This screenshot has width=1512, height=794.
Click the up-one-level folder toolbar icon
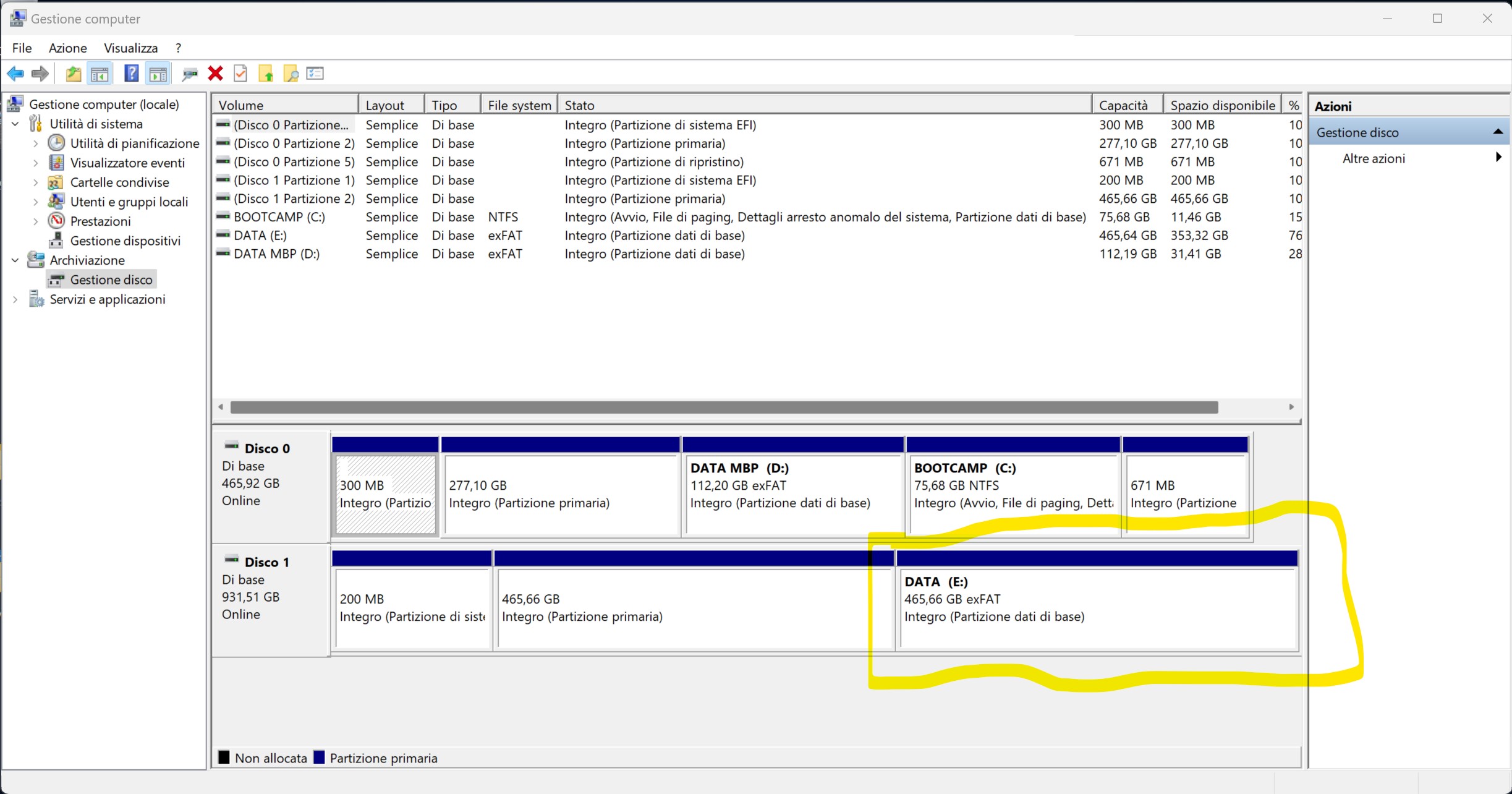coord(74,74)
